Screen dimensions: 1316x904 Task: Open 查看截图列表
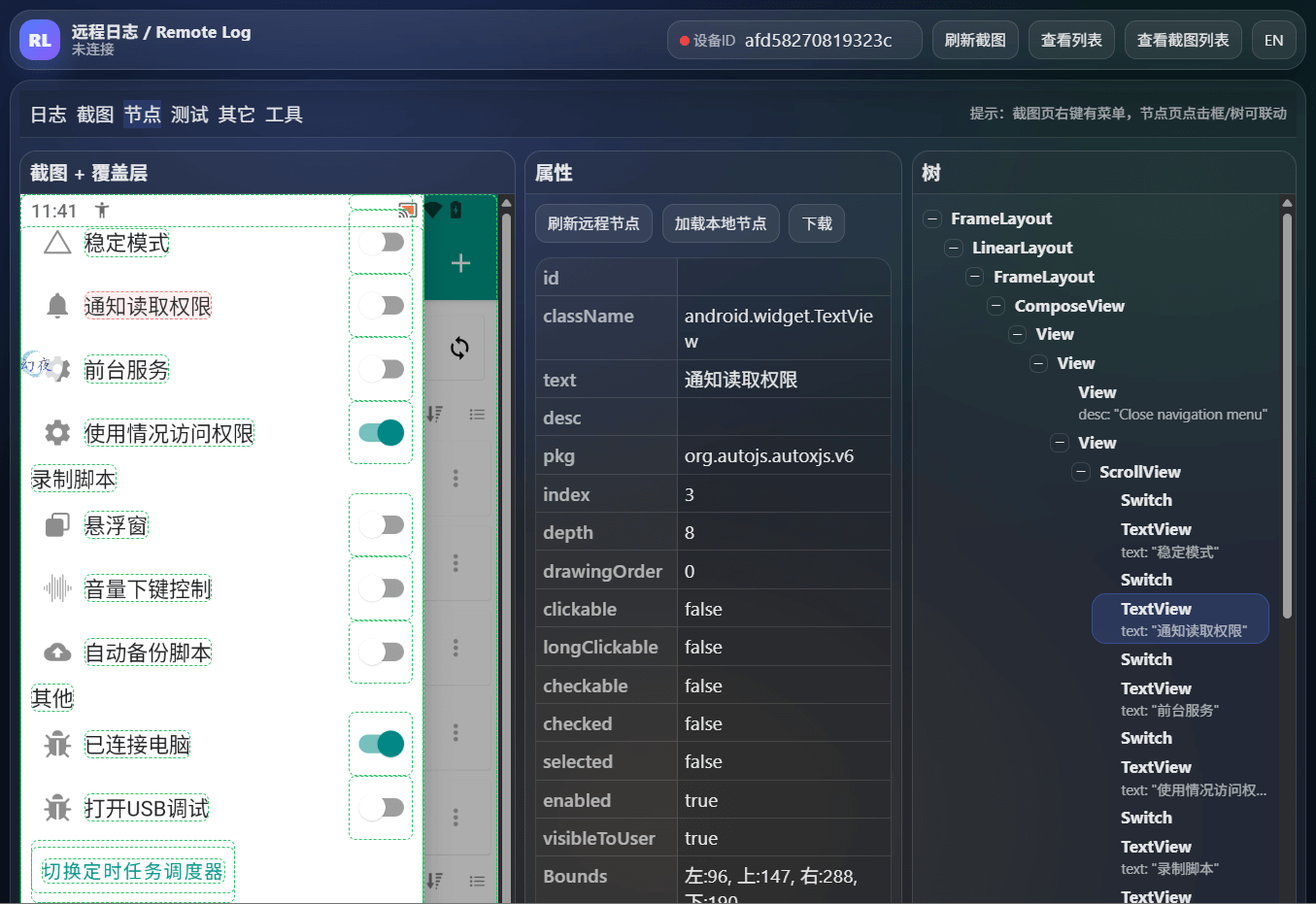coord(1183,40)
